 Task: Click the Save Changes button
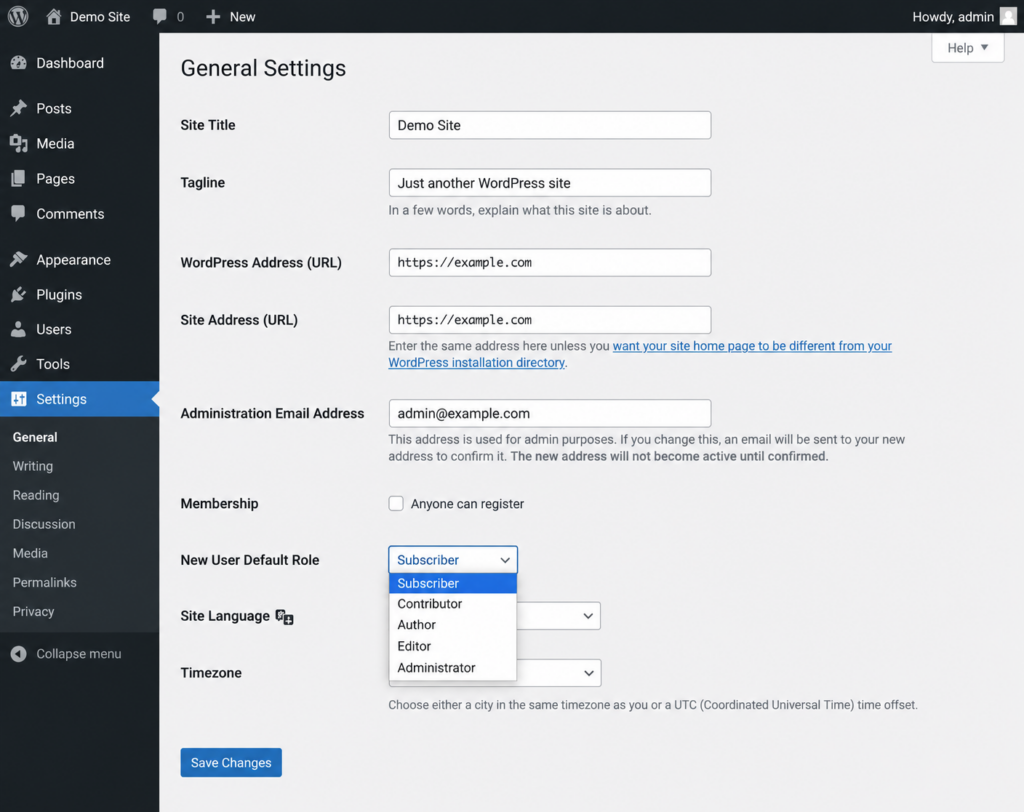coord(231,762)
